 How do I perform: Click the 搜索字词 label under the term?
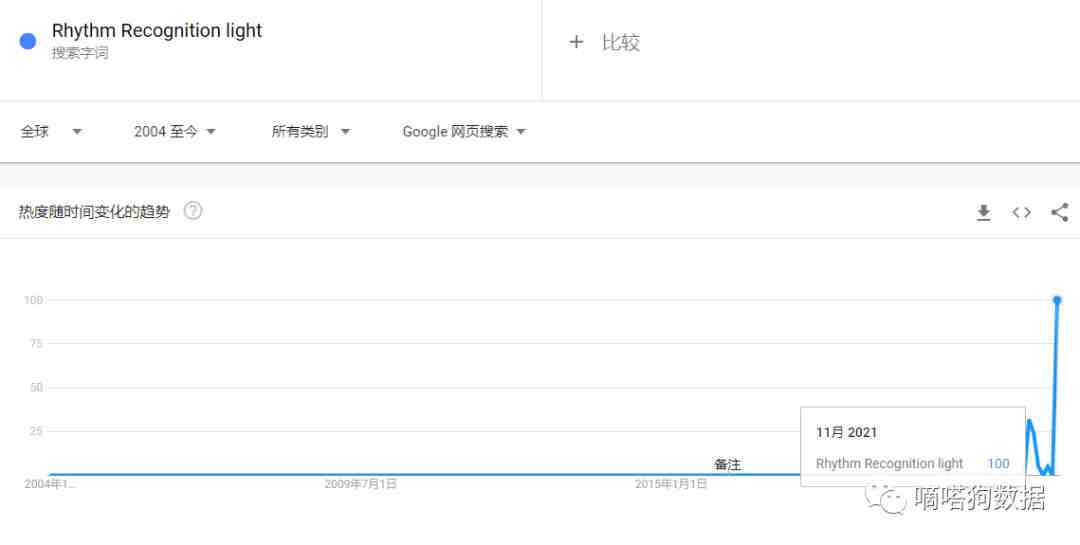click(80, 53)
